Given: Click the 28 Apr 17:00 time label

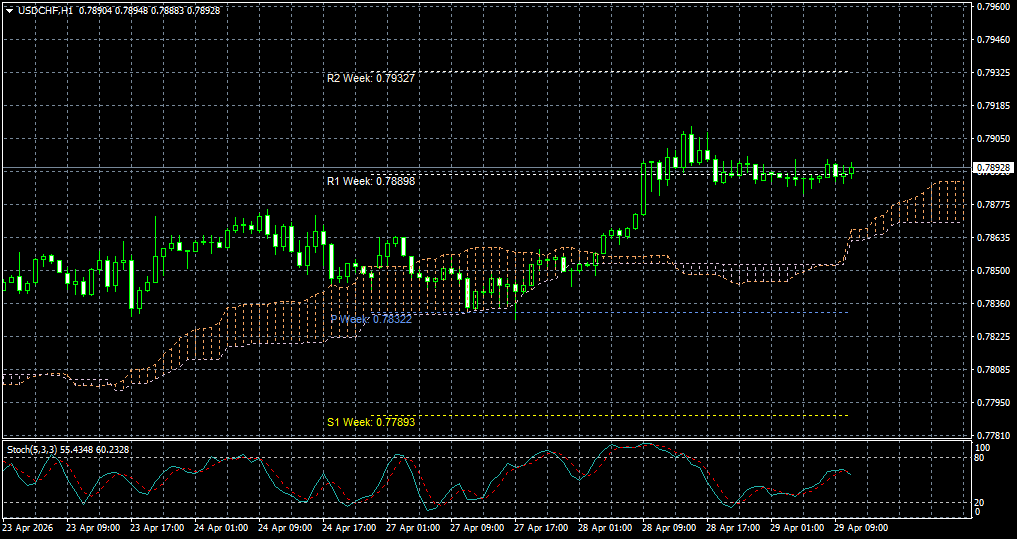Looking at the screenshot, I should point(734,528).
